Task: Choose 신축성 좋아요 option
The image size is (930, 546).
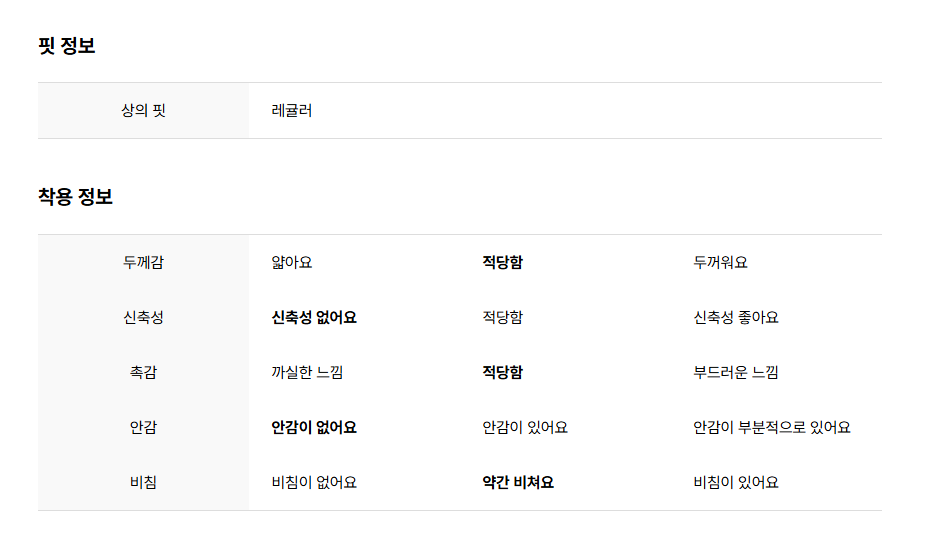Action: (x=735, y=318)
